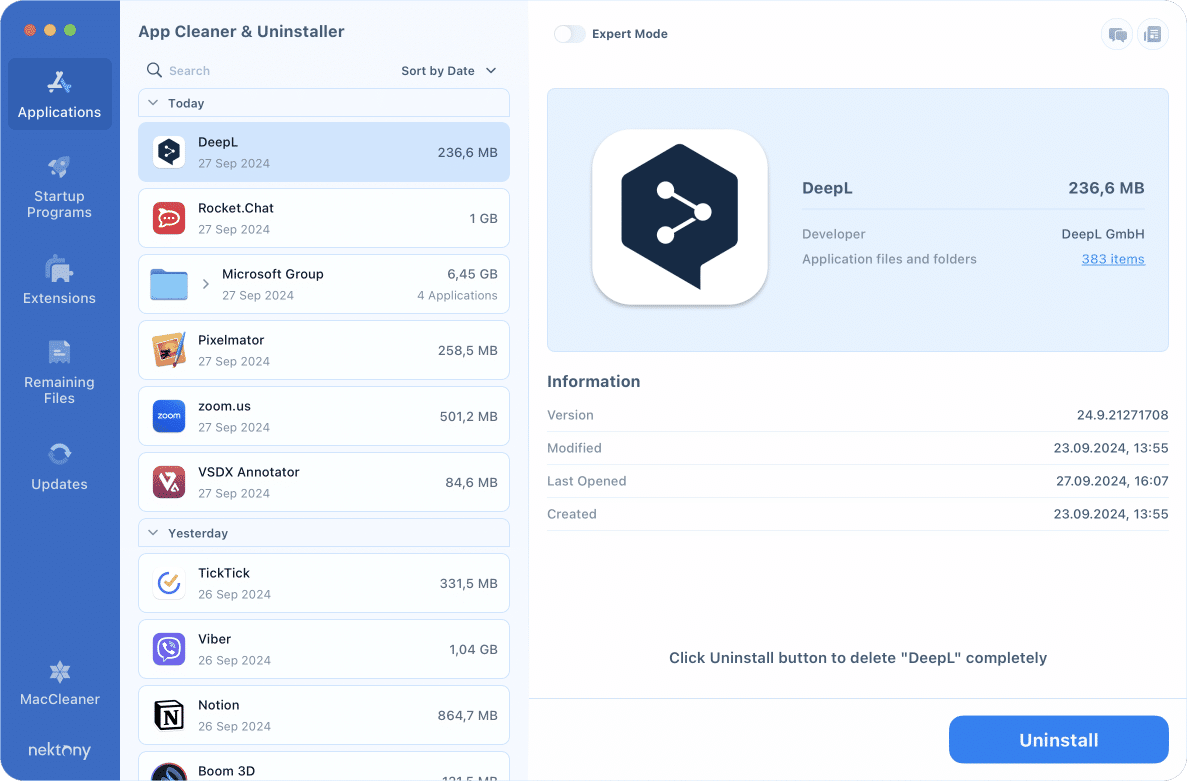The image size is (1187, 781).
Task: Click the zoom.us 501,2 MB size
Action: click(x=469, y=416)
